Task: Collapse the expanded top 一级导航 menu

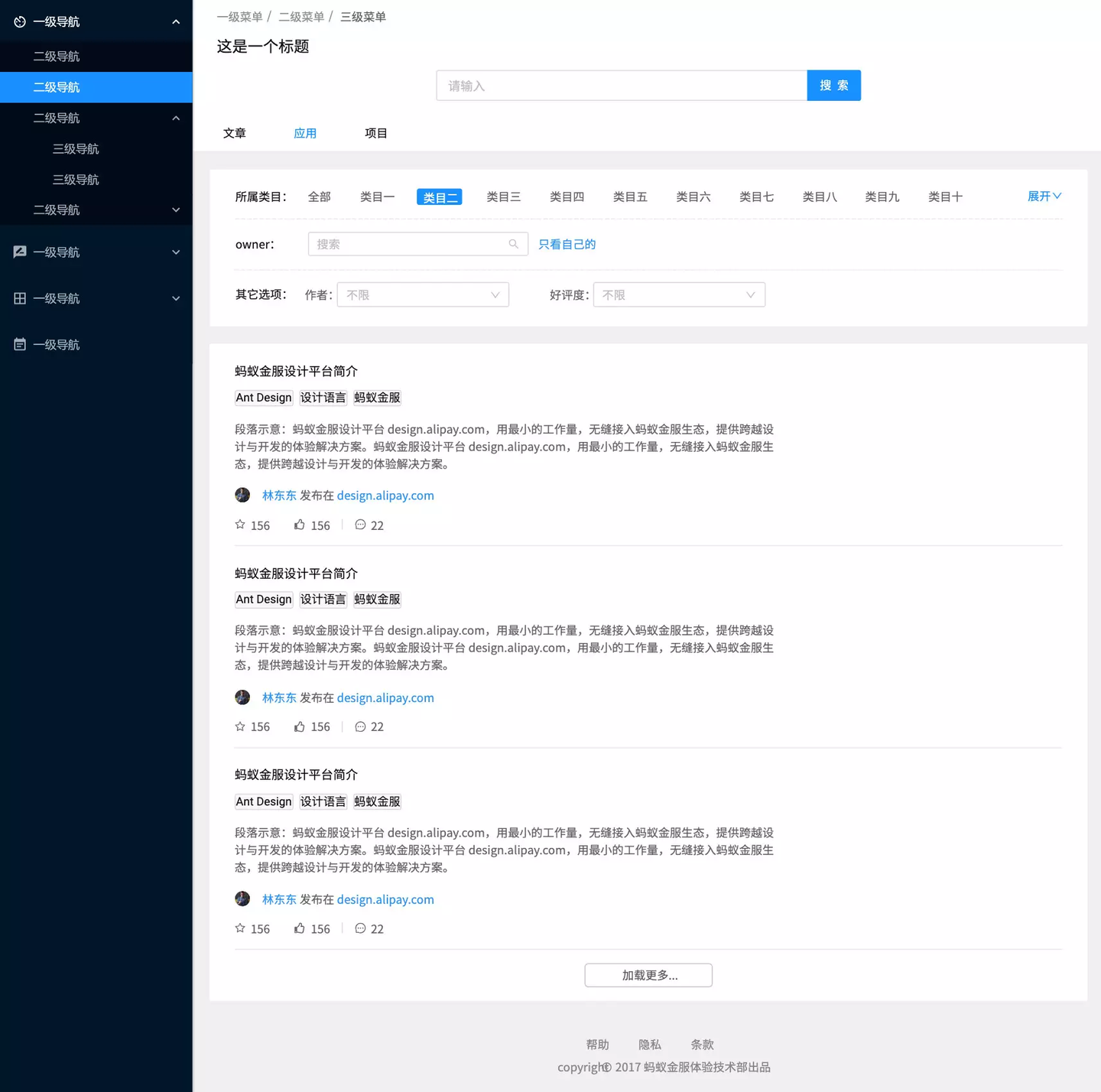Action: [x=175, y=21]
